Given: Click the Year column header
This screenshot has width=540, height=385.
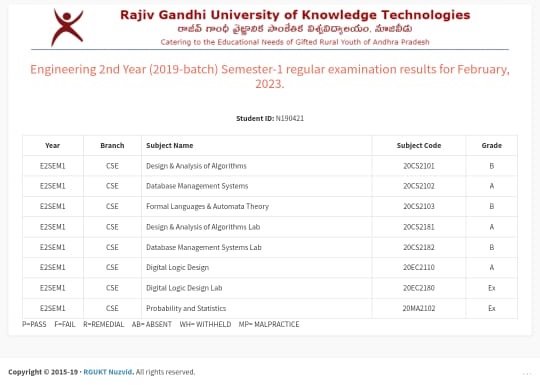Looking at the screenshot, I should point(52,145).
